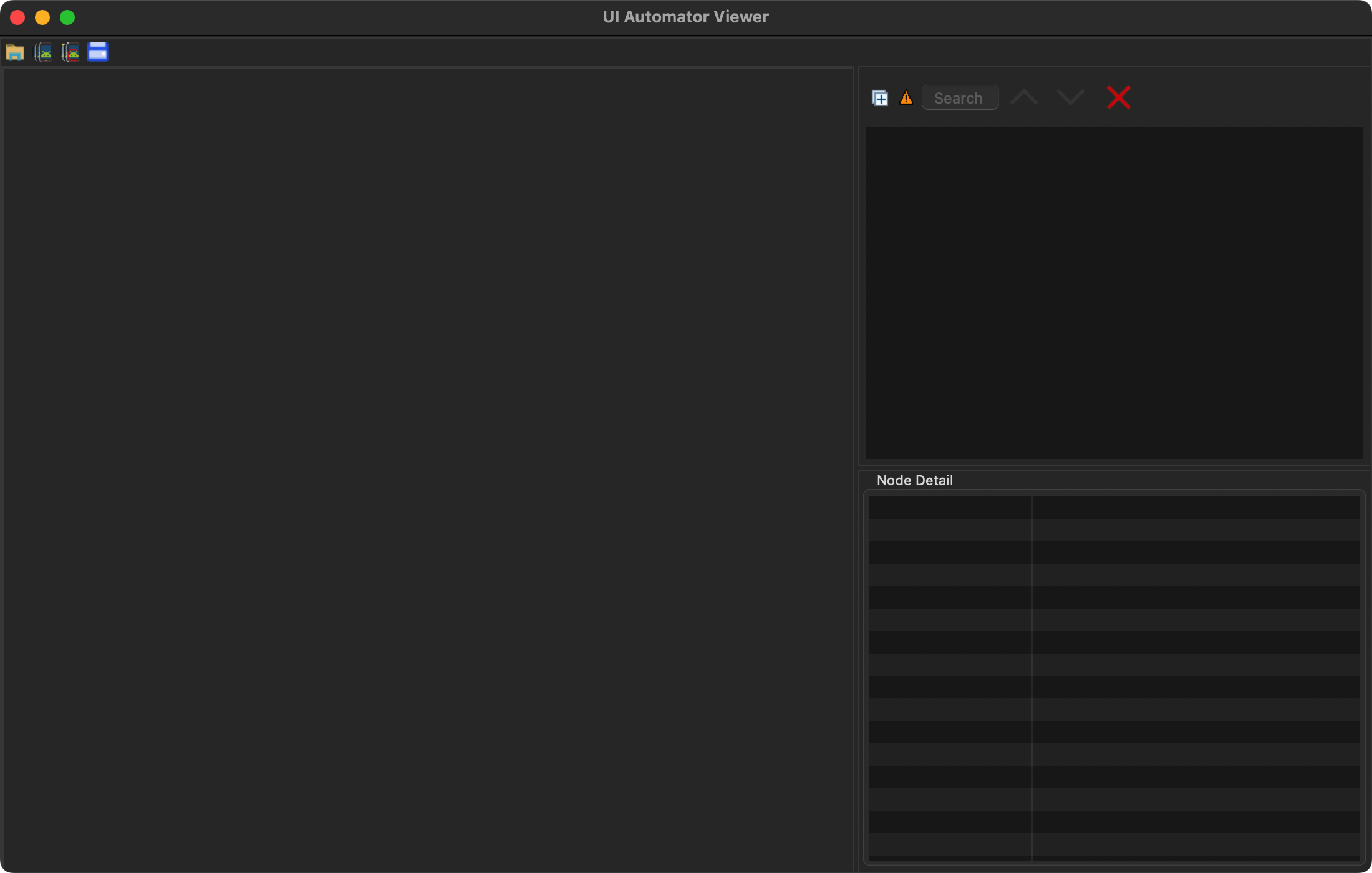Image resolution: width=1372 pixels, height=873 pixels.
Task: Focus the Search input field
Action: point(960,98)
